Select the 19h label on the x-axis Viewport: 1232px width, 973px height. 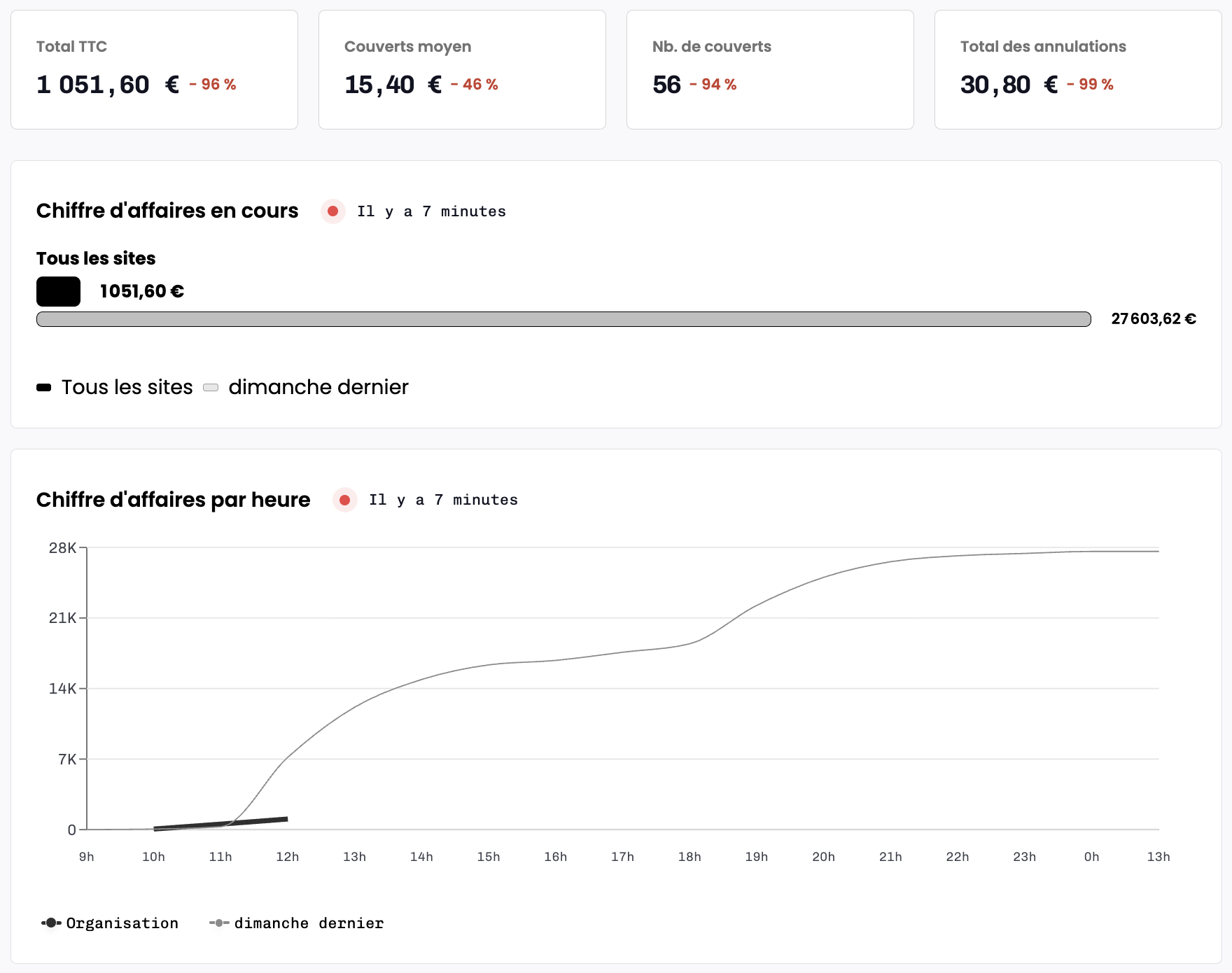click(x=756, y=857)
